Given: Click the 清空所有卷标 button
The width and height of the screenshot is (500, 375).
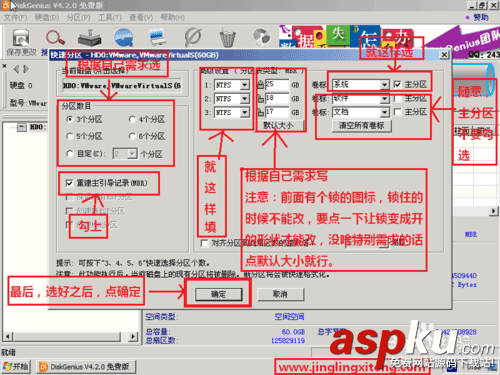Looking at the screenshot, I should [362, 126].
